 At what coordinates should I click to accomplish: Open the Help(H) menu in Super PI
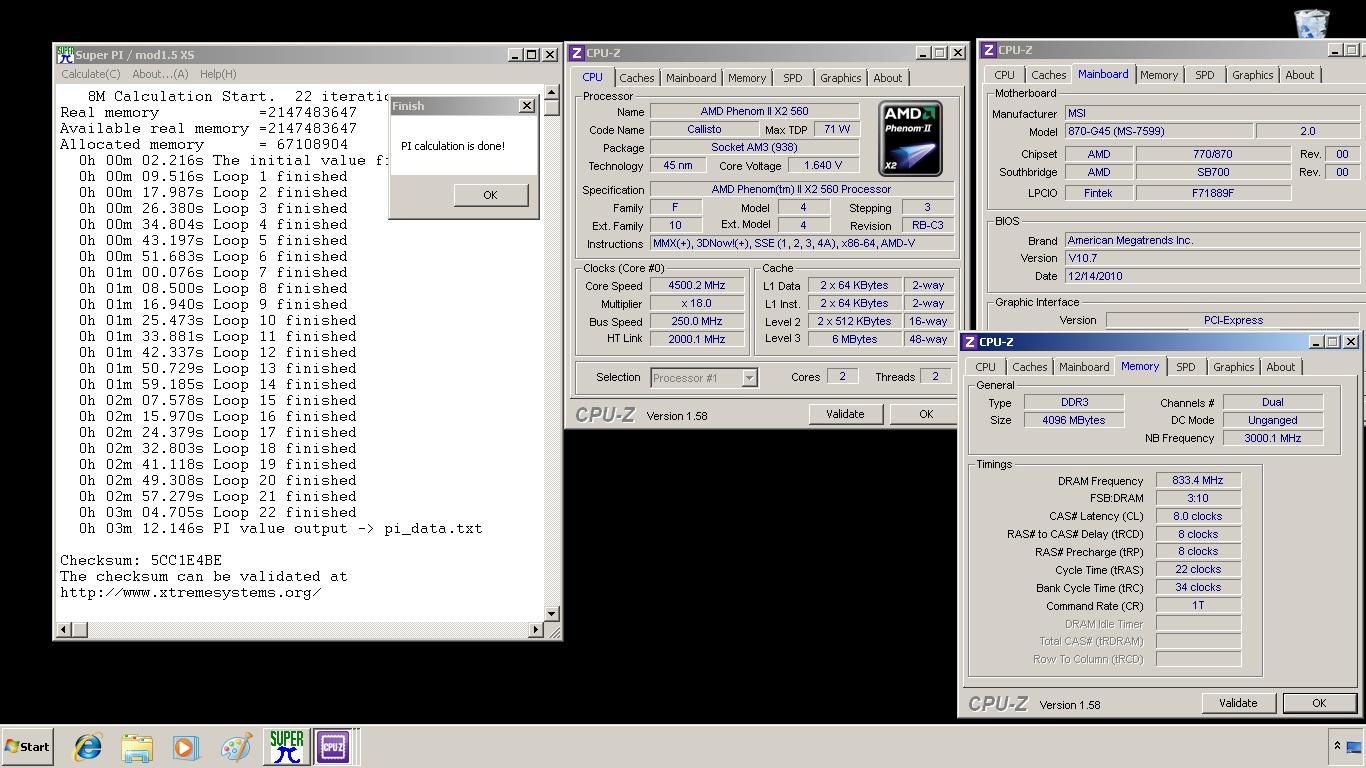pyautogui.click(x=218, y=74)
